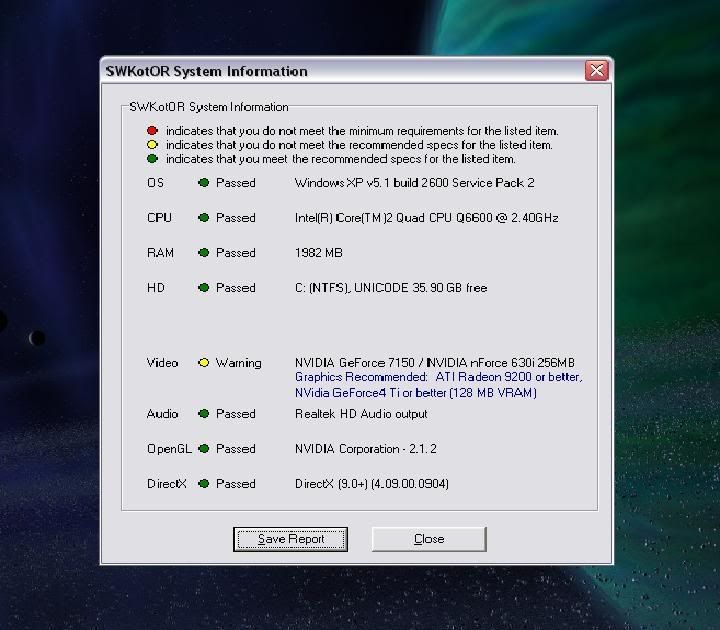This screenshot has height=630, width=720.
Task: Click the green status dot for OS
Action: click(203, 183)
